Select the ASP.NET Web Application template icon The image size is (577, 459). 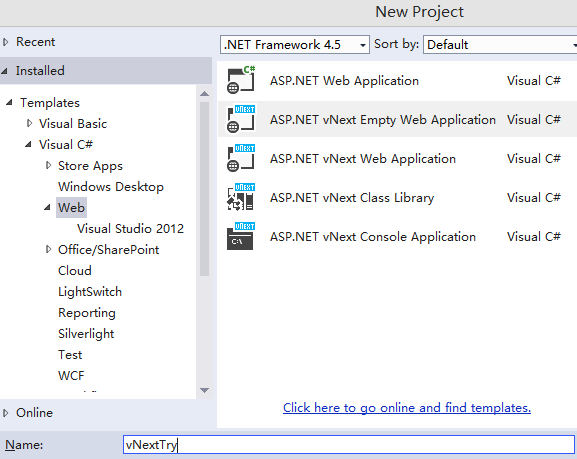tap(241, 80)
